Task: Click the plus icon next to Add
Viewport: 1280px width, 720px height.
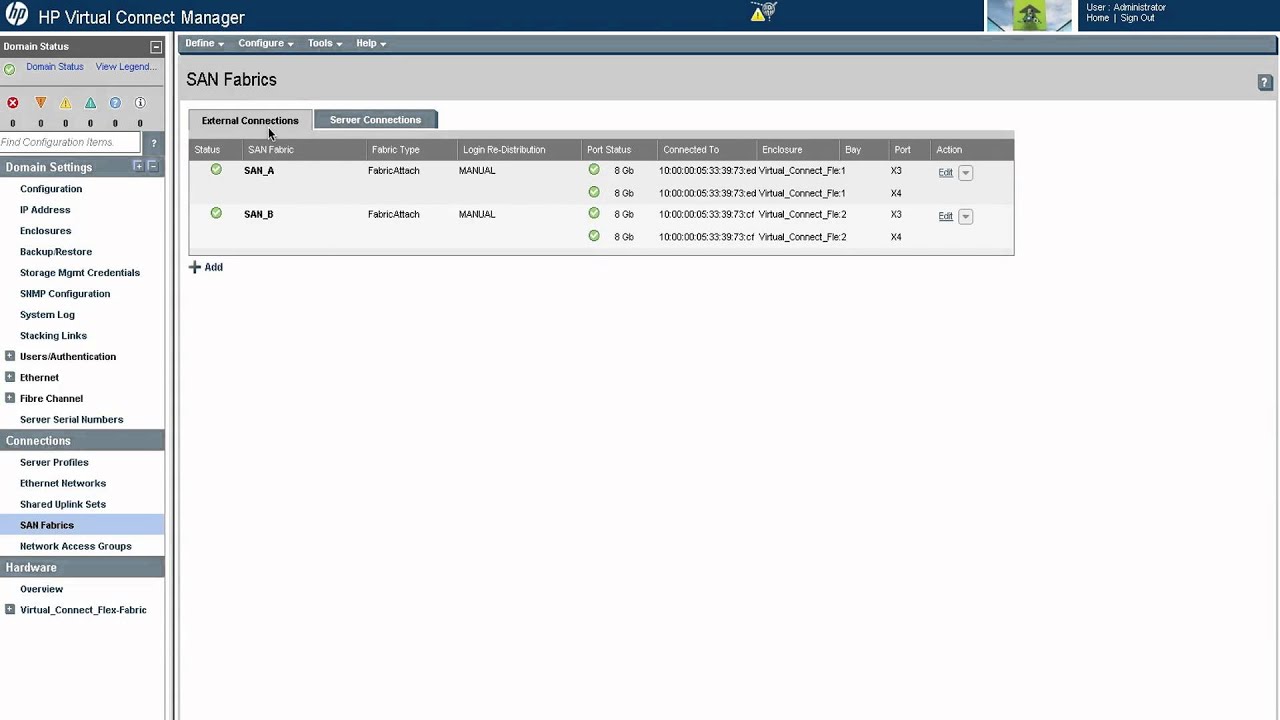Action: (x=195, y=267)
